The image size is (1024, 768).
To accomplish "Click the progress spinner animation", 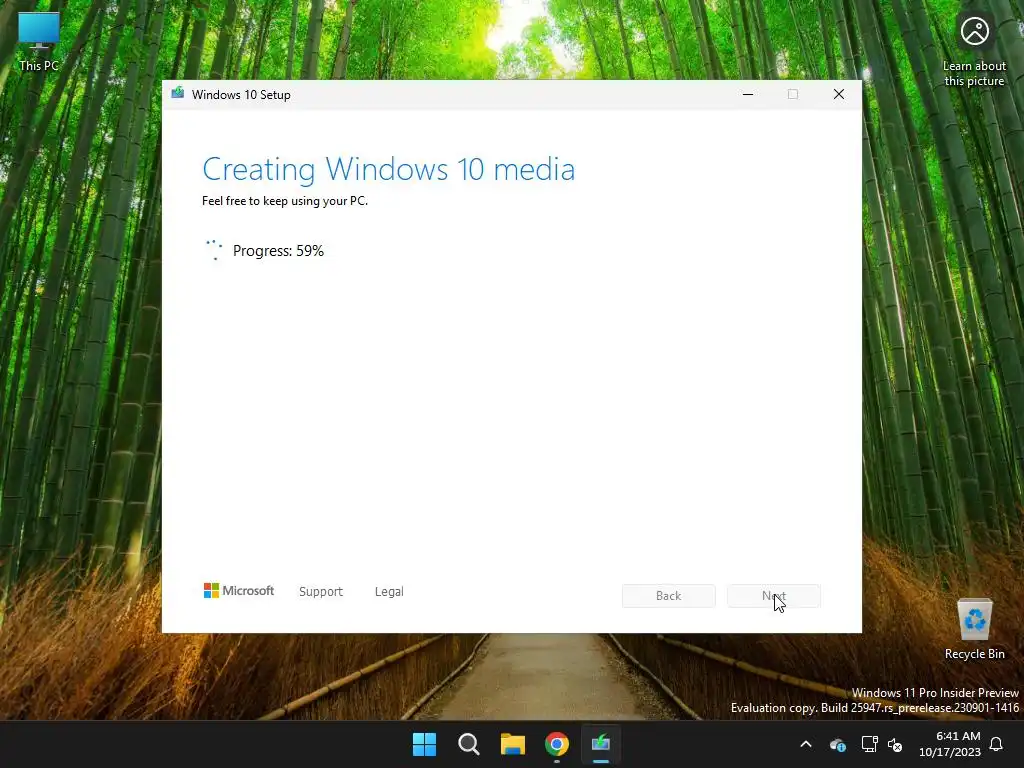I will point(214,250).
